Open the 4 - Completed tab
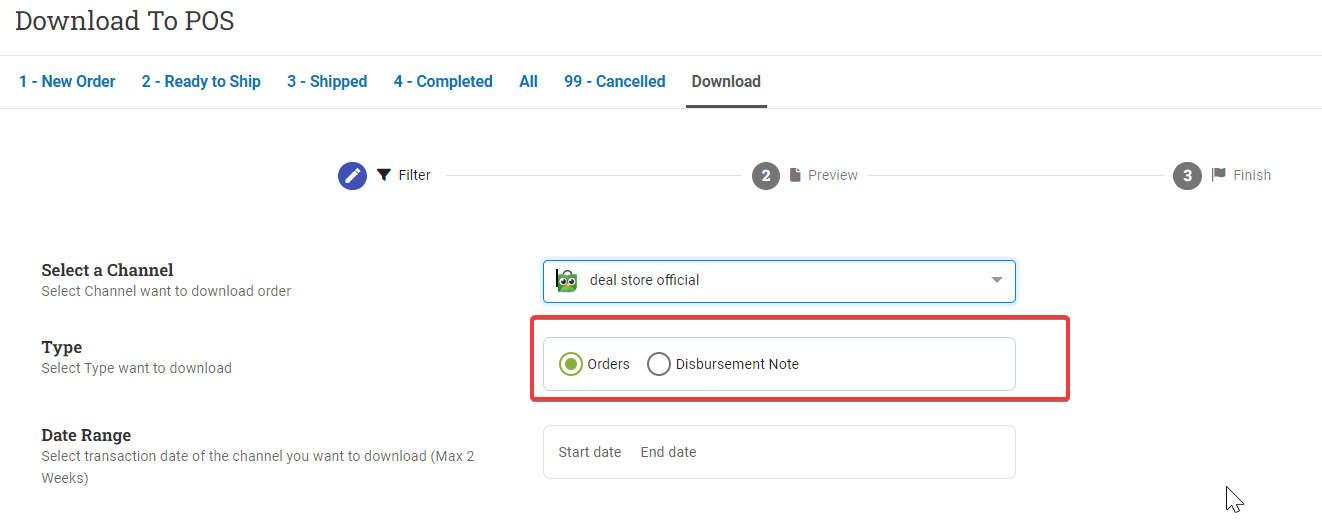1322x525 pixels. pyautogui.click(x=443, y=82)
